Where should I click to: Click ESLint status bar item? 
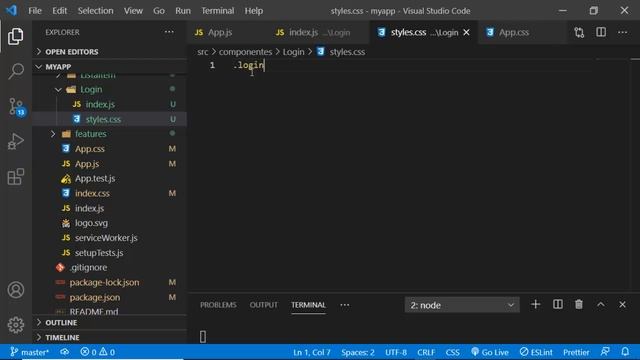coord(536,352)
